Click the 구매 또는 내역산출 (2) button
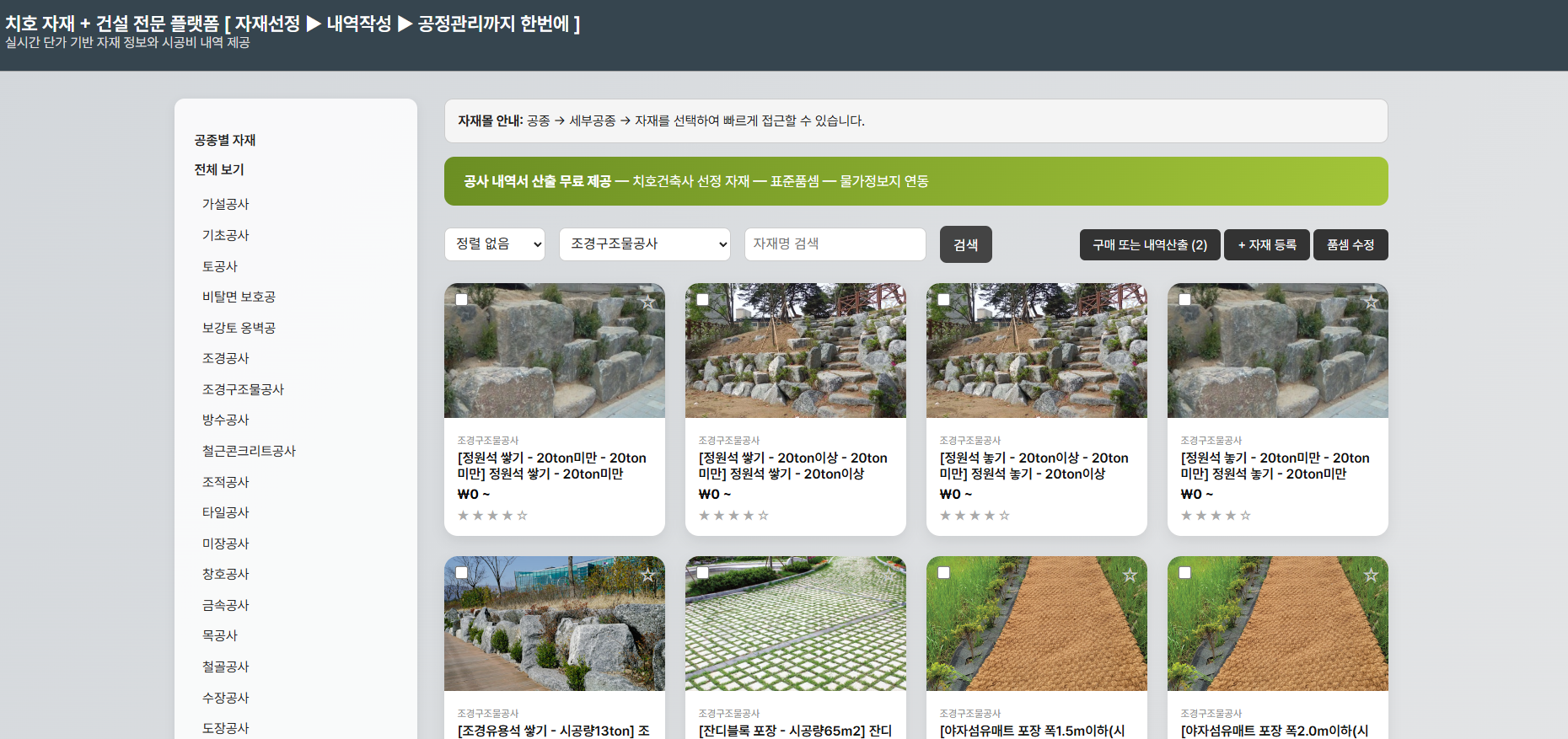Screen dimensions: 1568x739 1149,245
